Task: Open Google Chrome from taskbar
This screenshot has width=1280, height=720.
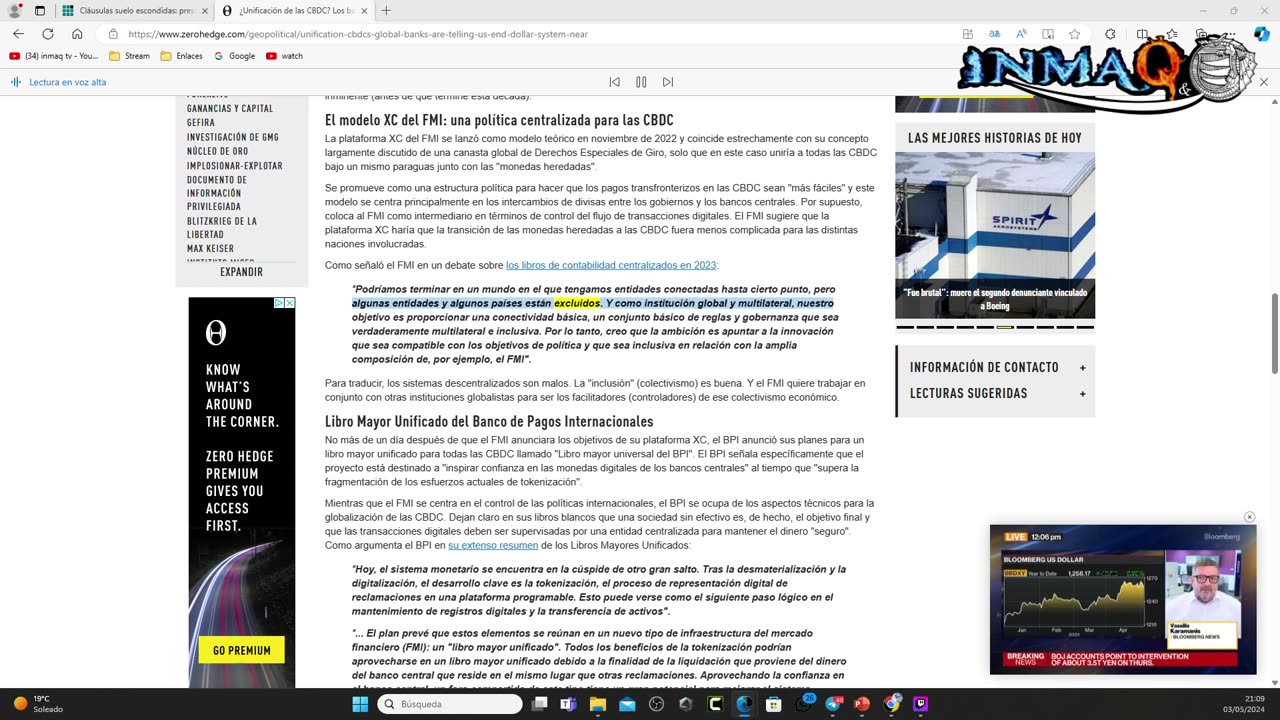Action: [891, 704]
